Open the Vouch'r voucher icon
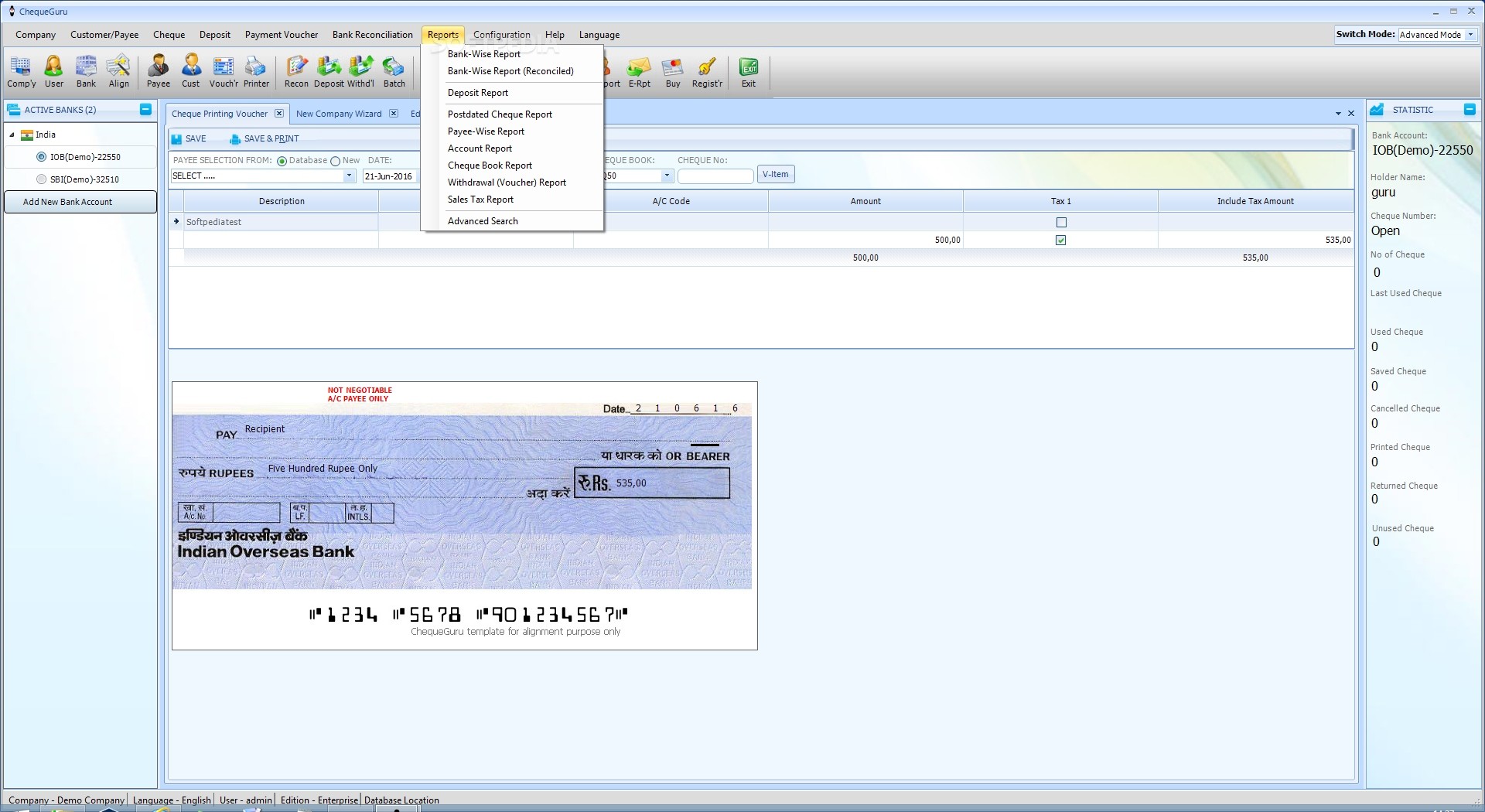 [x=224, y=71]
